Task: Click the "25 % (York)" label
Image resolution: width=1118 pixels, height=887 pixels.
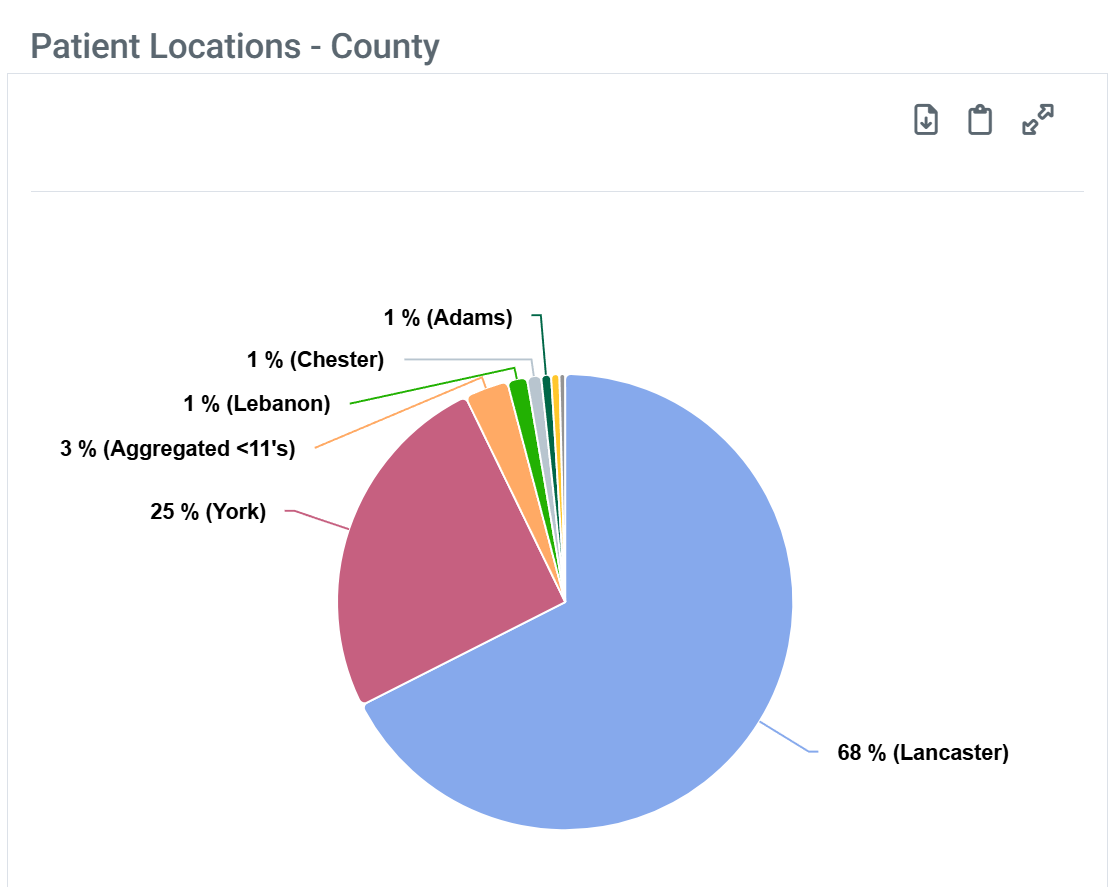Action: pyautogui.click(x=208, y=513)
